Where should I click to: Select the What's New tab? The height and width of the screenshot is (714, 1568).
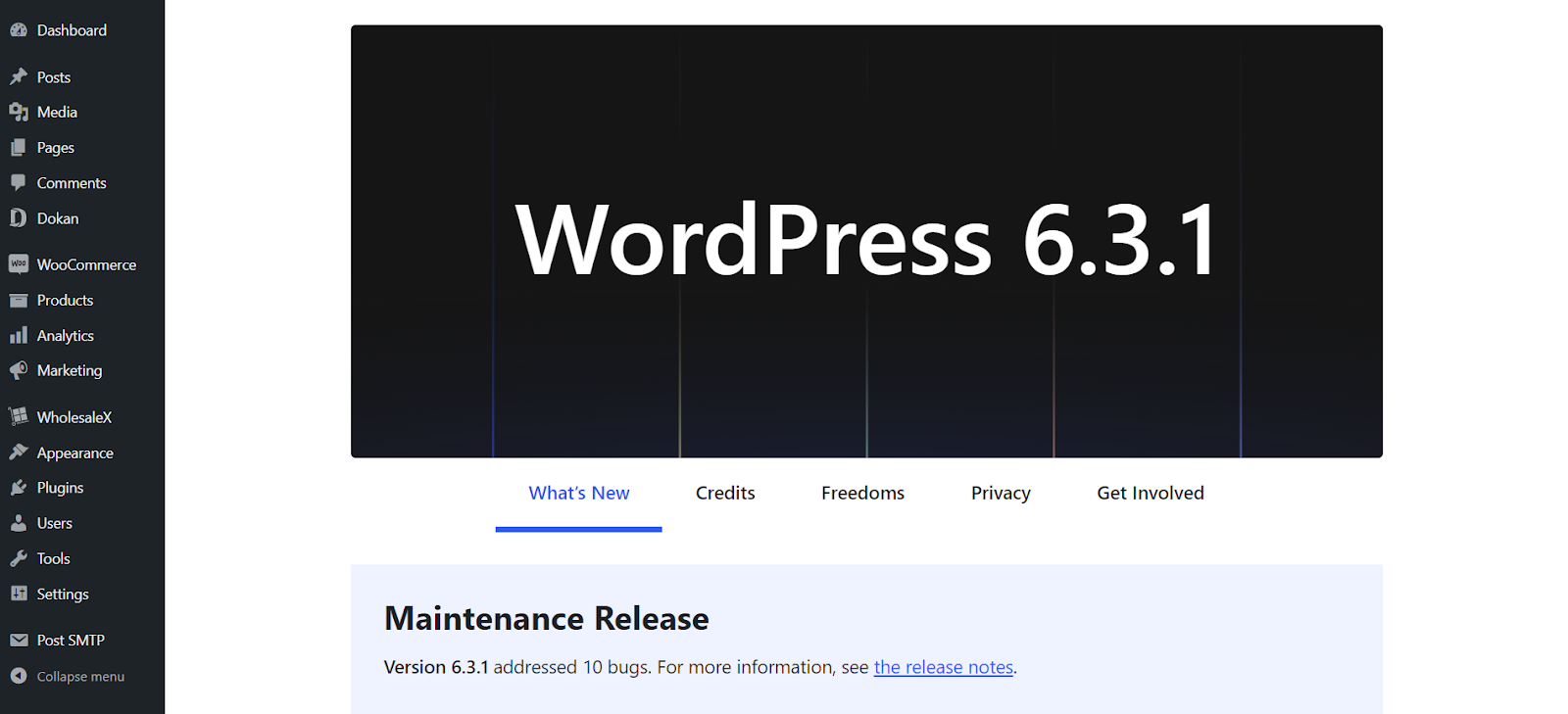[x=579, y=494]
